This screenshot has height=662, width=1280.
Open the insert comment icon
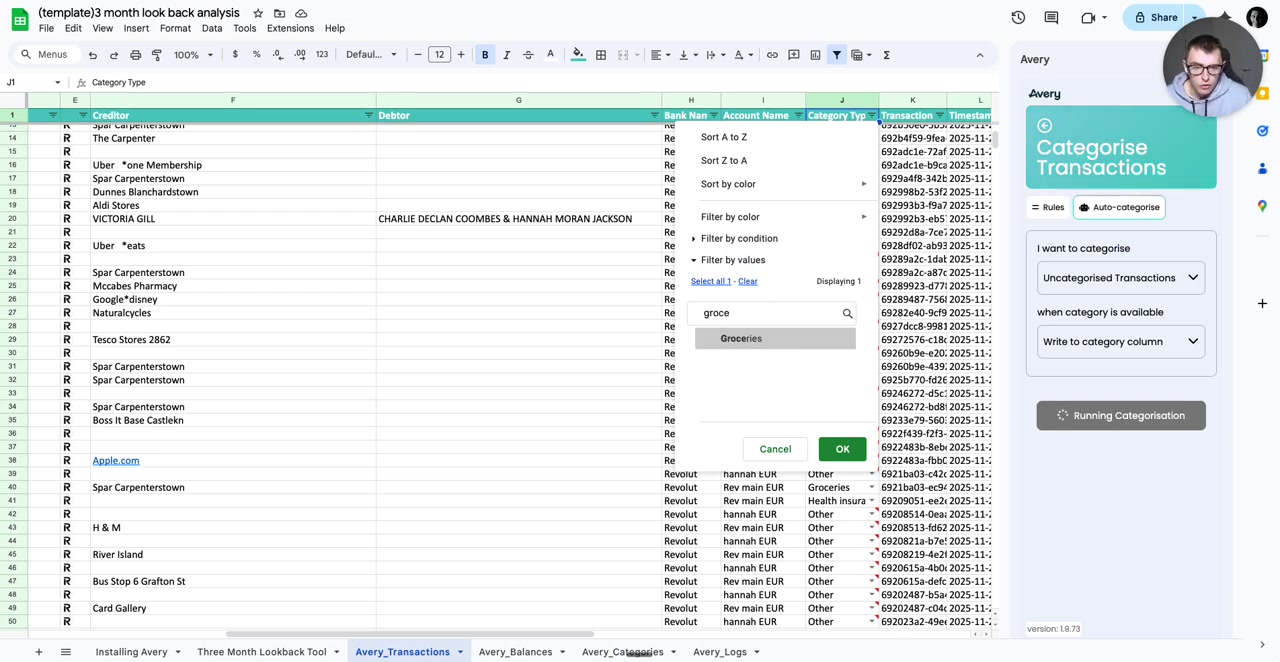[793, 55]
